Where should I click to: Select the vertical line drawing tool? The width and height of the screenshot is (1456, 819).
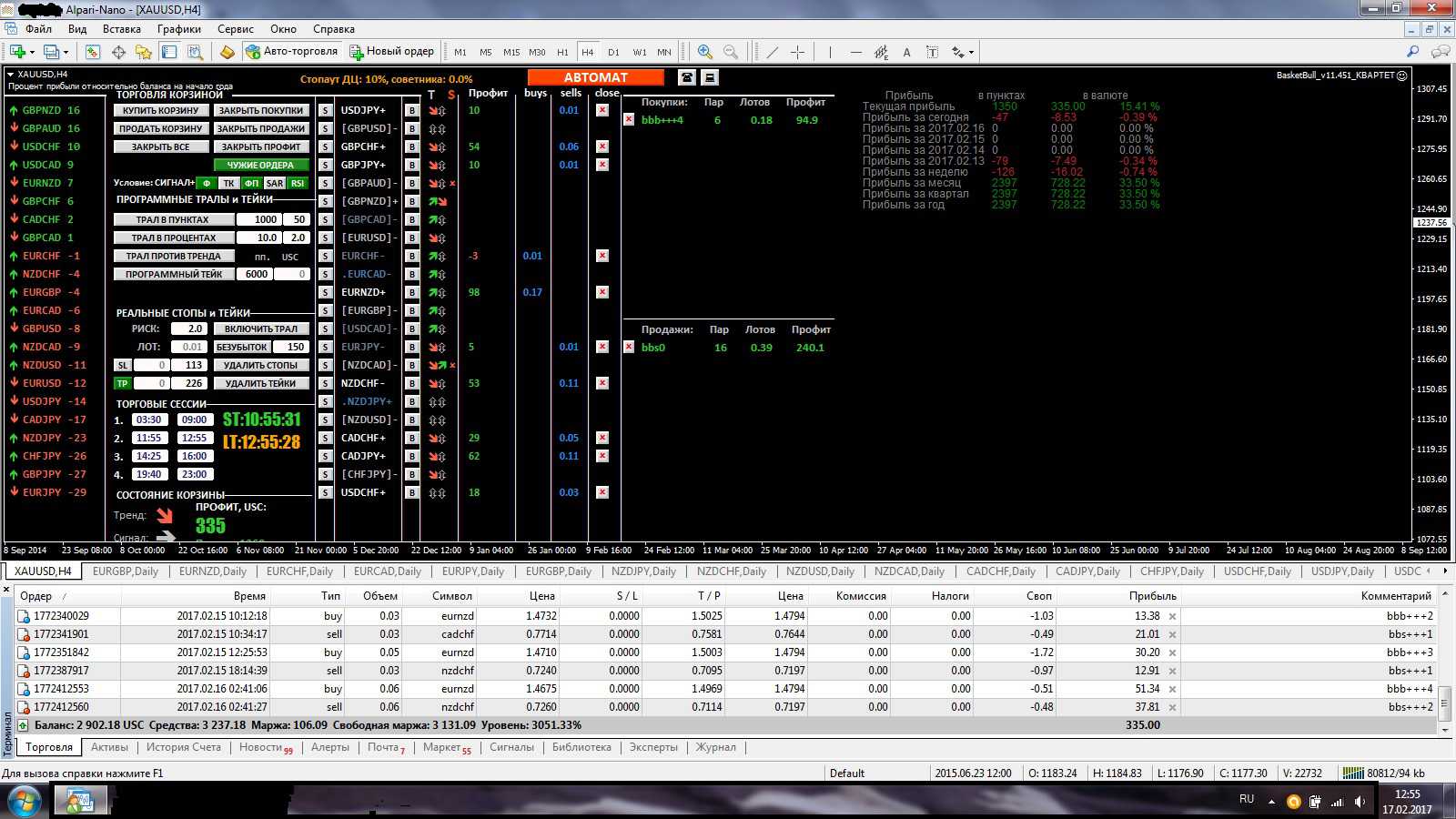click(x=830, y=52)
